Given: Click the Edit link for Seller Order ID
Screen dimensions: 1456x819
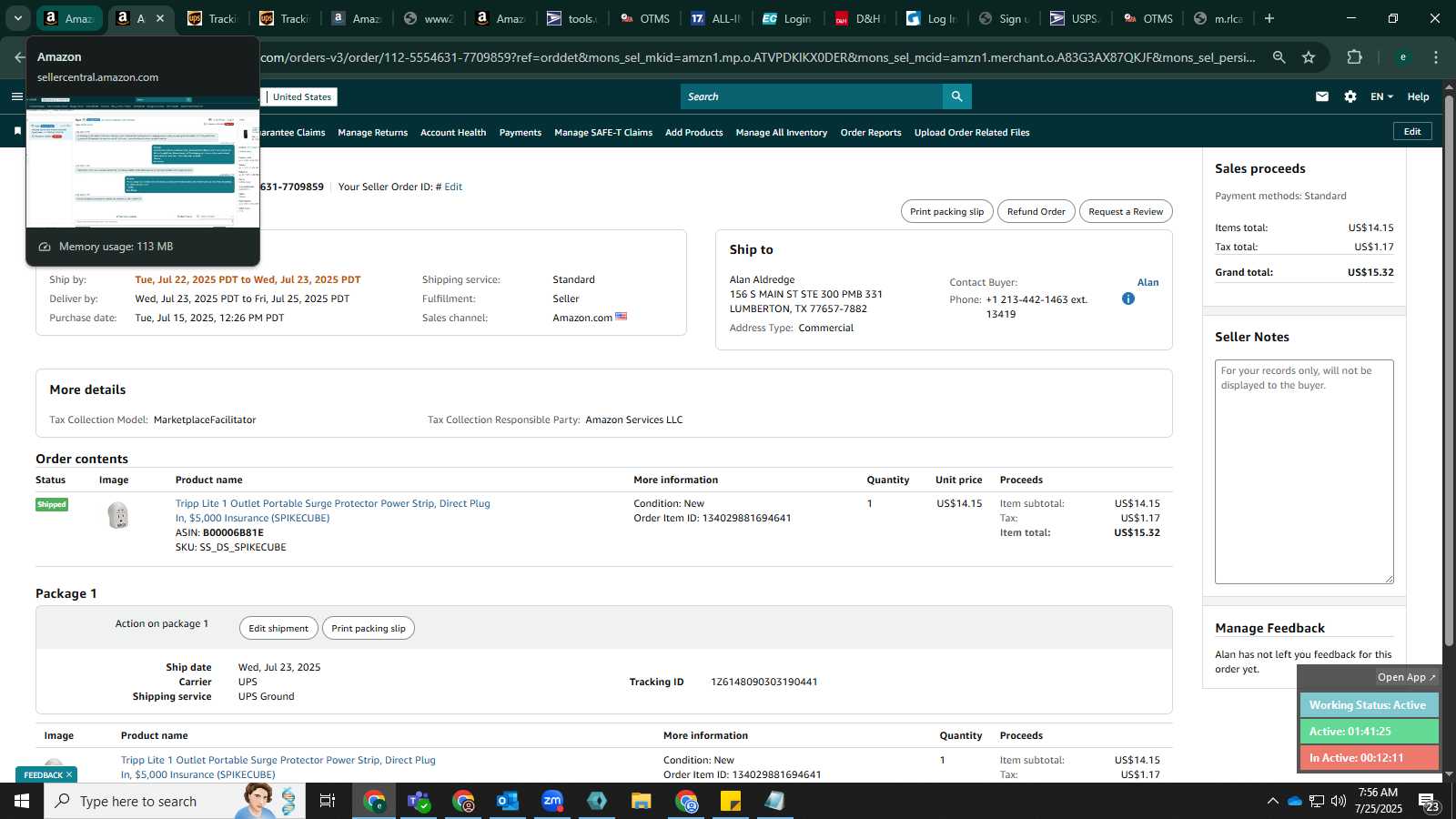Looking at the screenshot, I should pyautogui.click(x=453, y=187).
